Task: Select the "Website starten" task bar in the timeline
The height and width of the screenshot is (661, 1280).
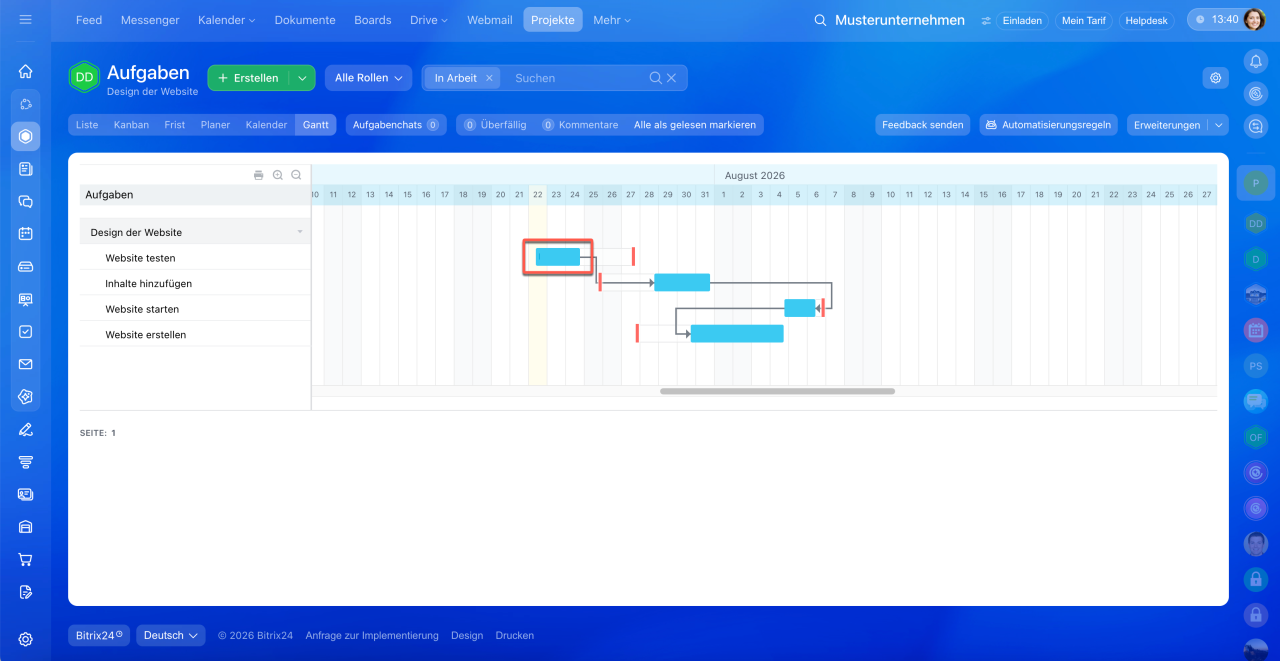Action: (x=800, y=308)
